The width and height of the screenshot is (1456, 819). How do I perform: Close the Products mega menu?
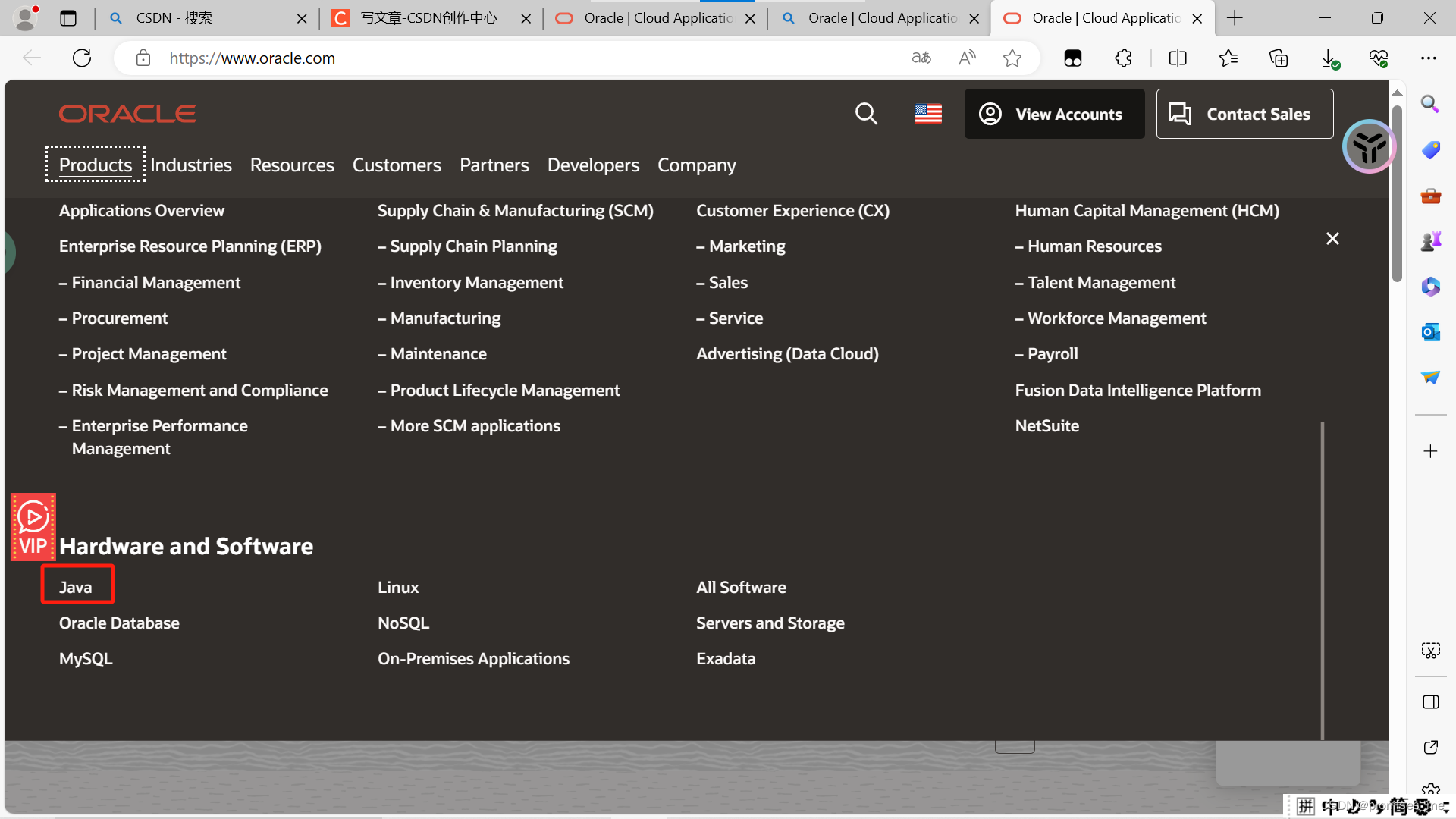click(x=1332, y=239)
